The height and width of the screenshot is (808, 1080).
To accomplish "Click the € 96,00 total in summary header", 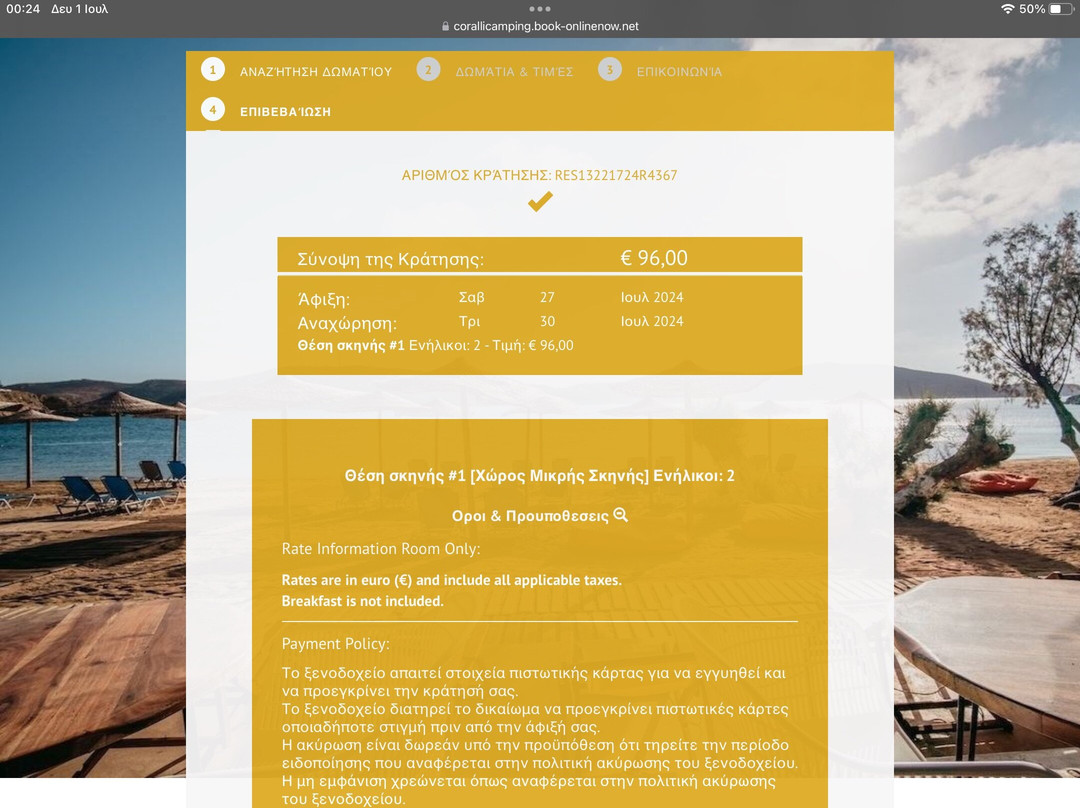I will click(654, 258).
